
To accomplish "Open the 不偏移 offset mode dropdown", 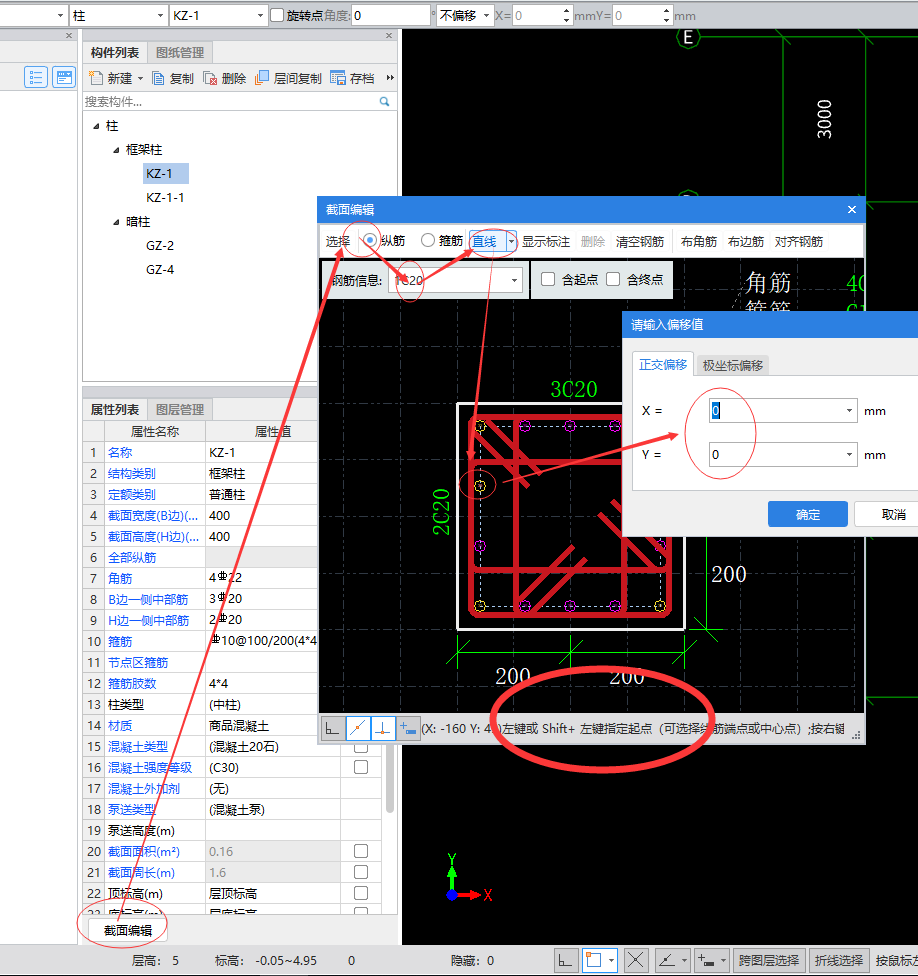I will pos(486,16).
